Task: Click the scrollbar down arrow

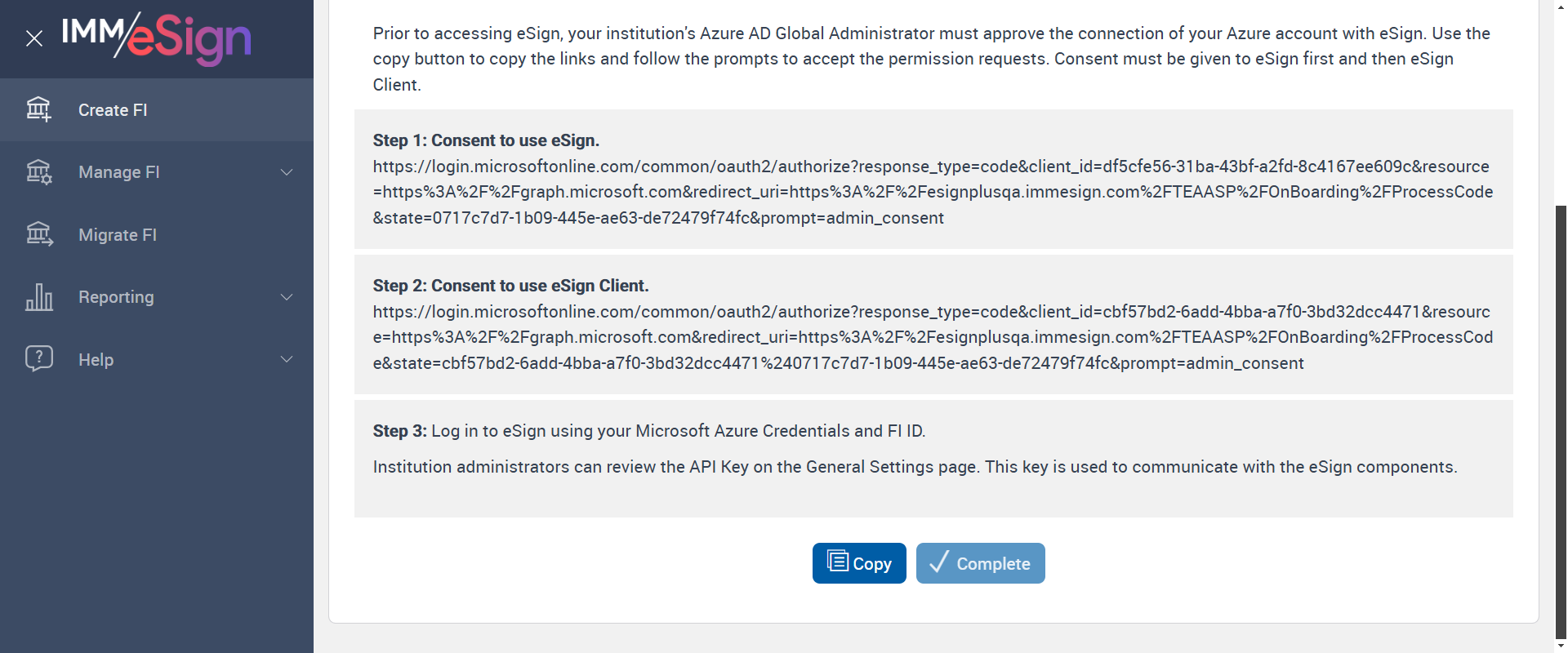Action: (1561, 646)
